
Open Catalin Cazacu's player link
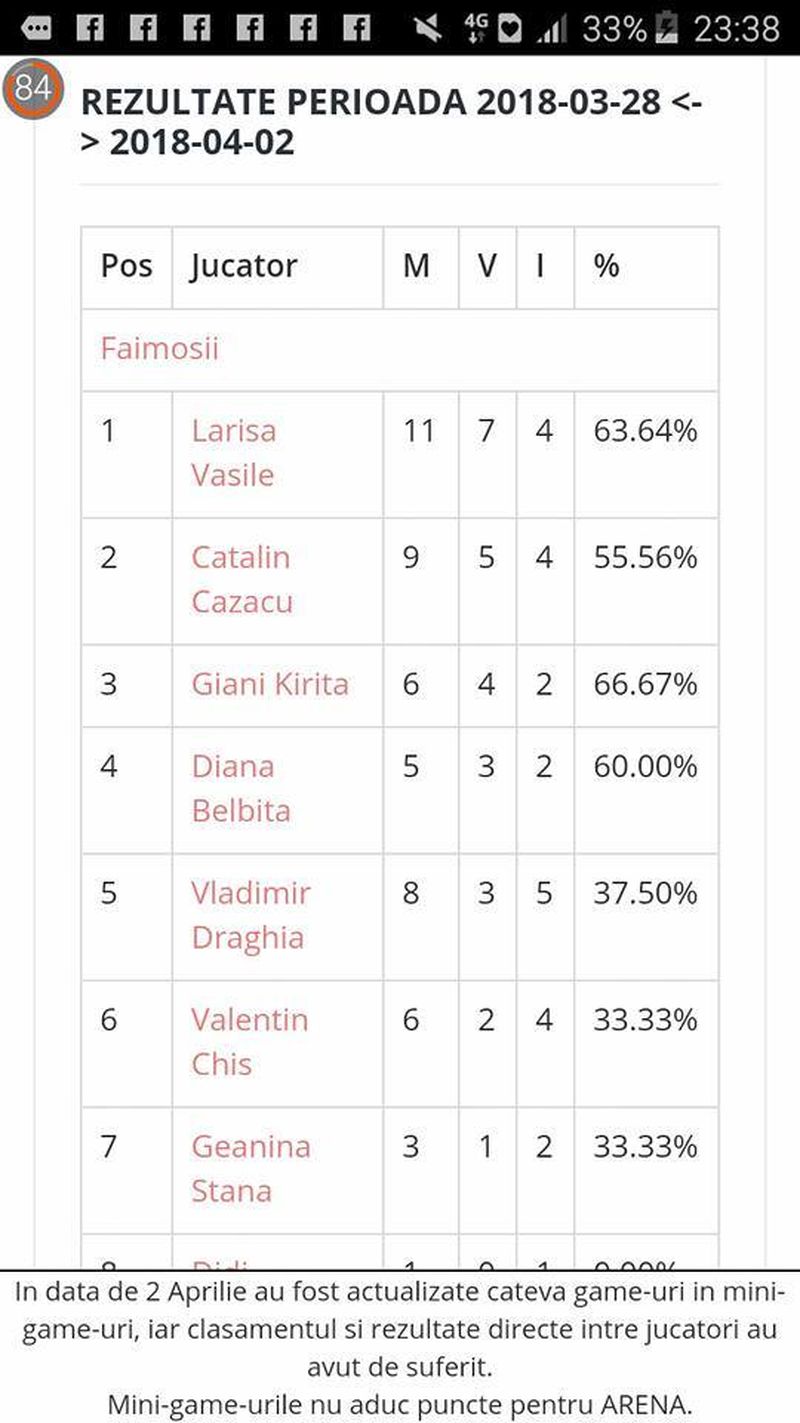[241, 579]
